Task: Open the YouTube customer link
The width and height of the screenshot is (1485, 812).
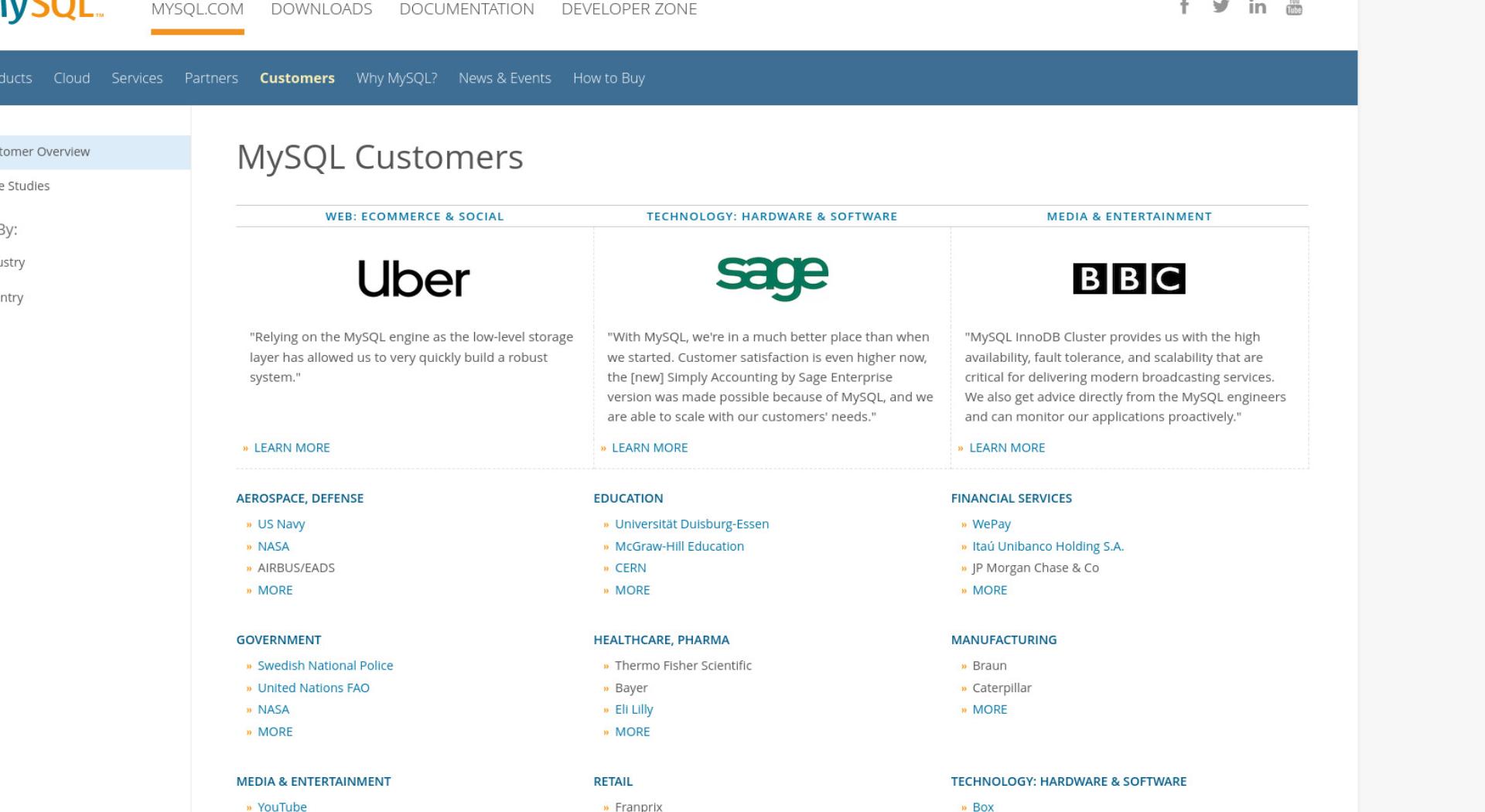Action: point(282,807)
